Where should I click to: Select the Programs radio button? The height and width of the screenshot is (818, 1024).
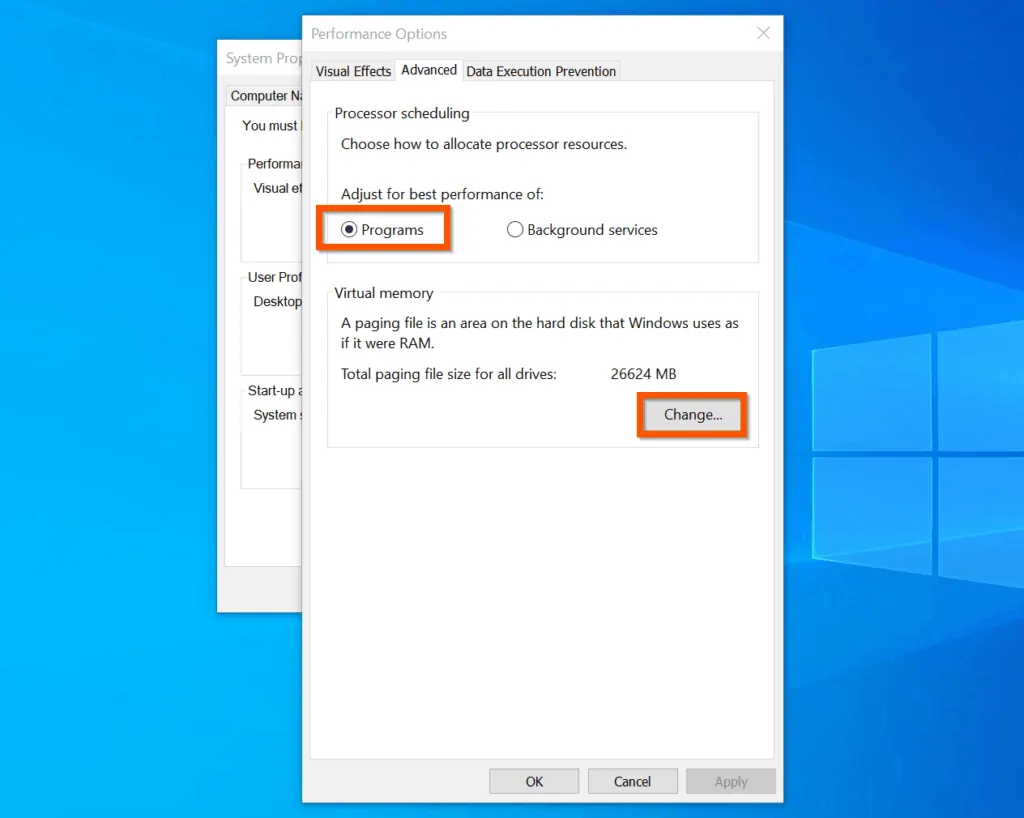point(349,230)
